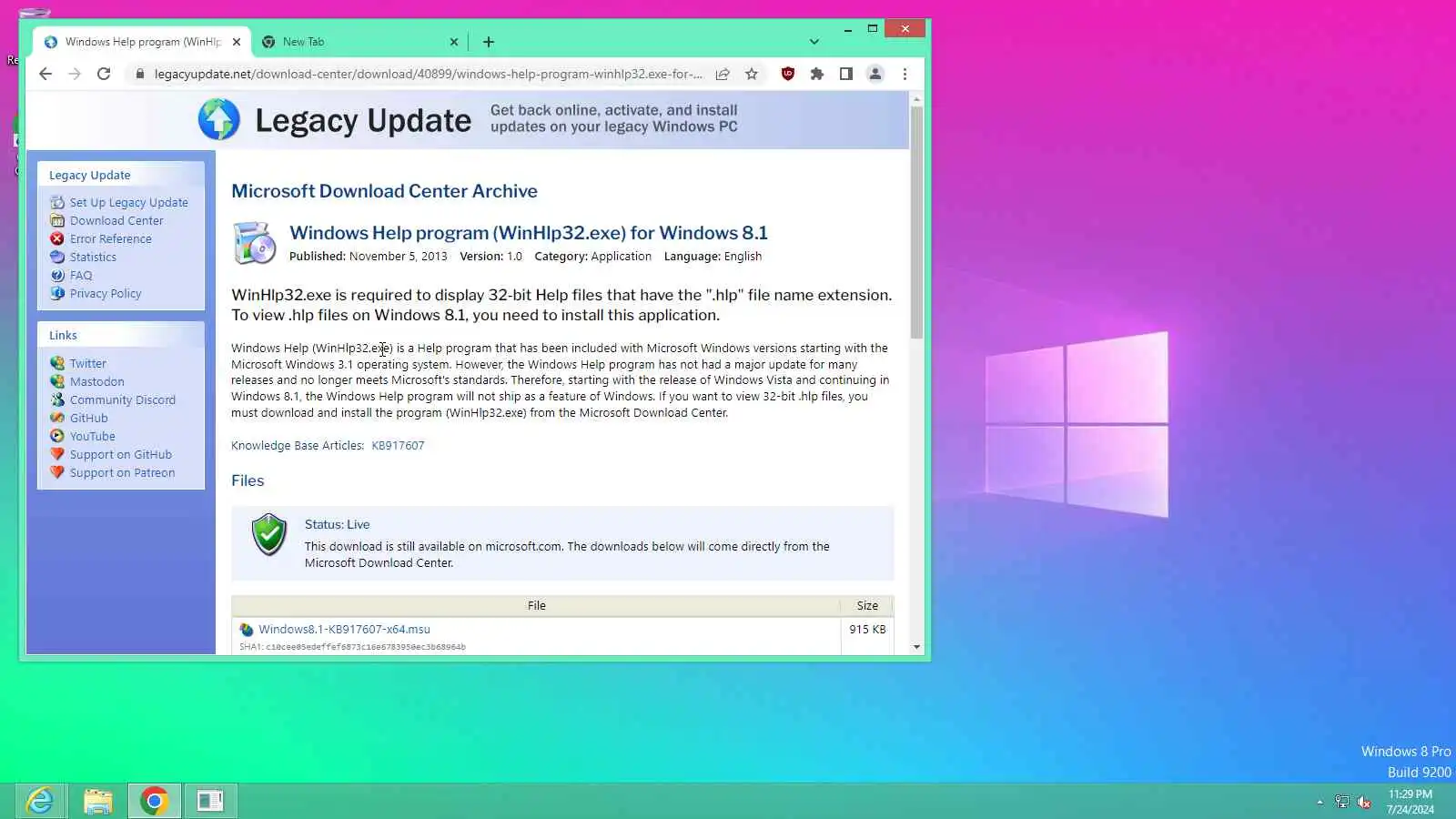Toggle the Chrome side panel
The width and height of the screenshot is (1456, 819).
[x=846, y=74]
